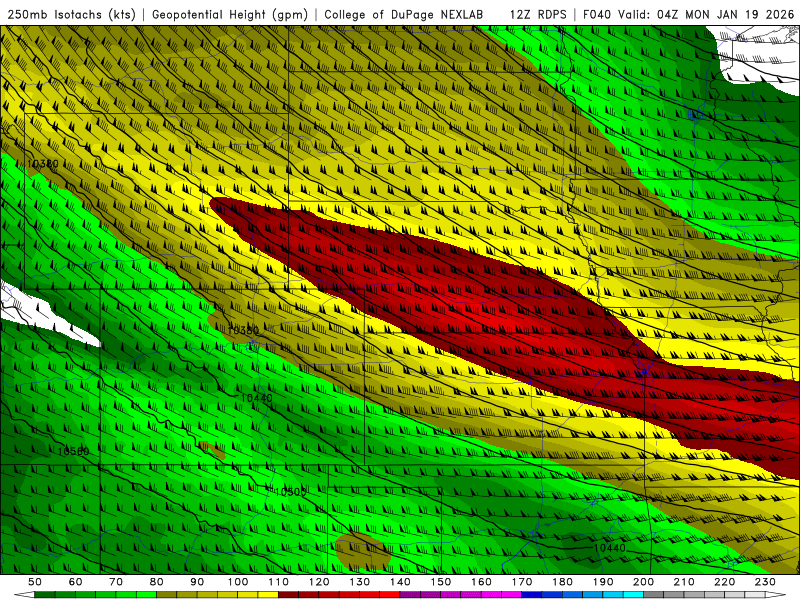Select the 100 knot scale label
The width and height of the screenshot is (800, 600).
[238, 582]
